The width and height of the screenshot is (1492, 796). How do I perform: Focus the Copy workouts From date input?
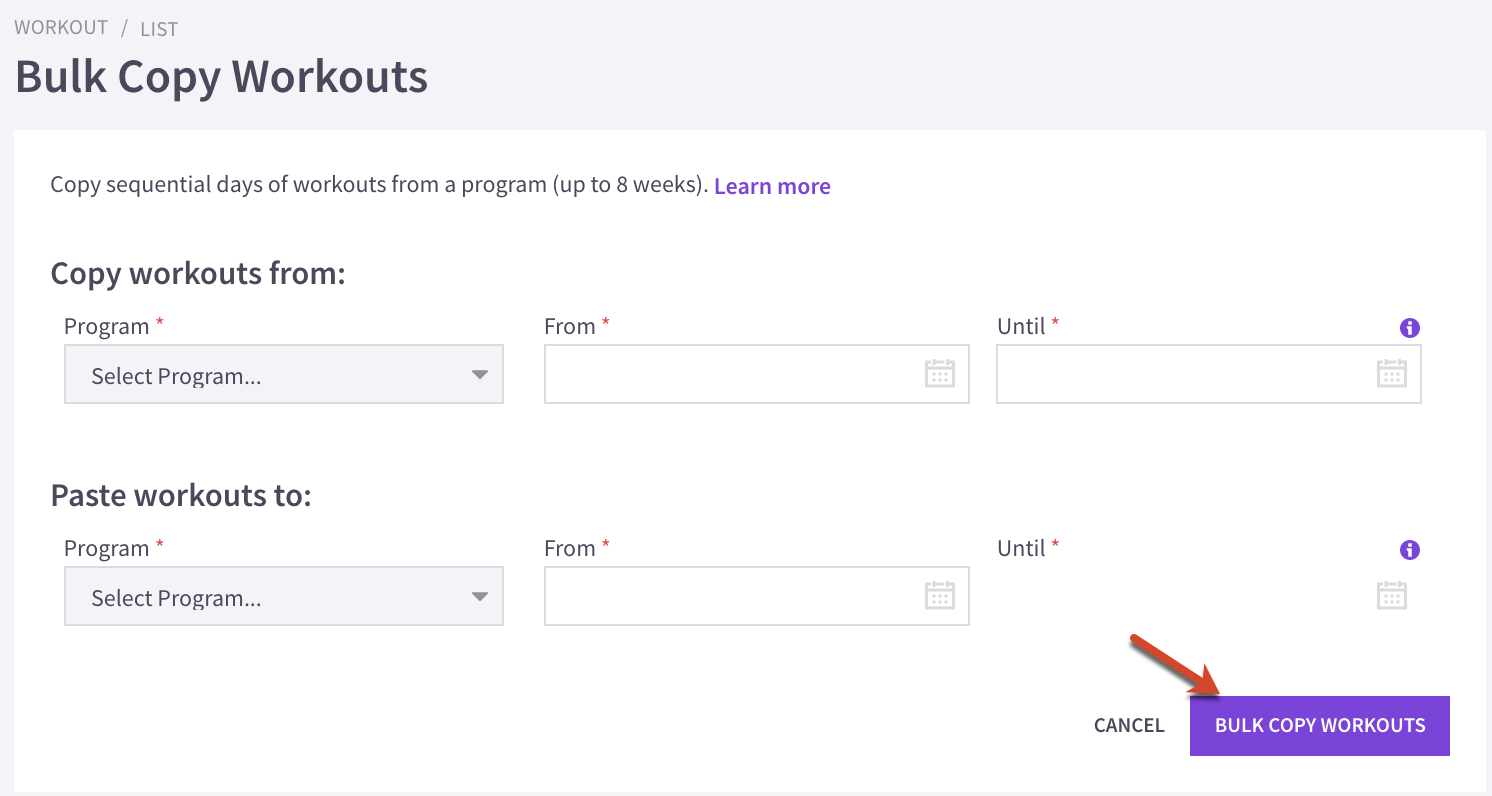[757, 374]
